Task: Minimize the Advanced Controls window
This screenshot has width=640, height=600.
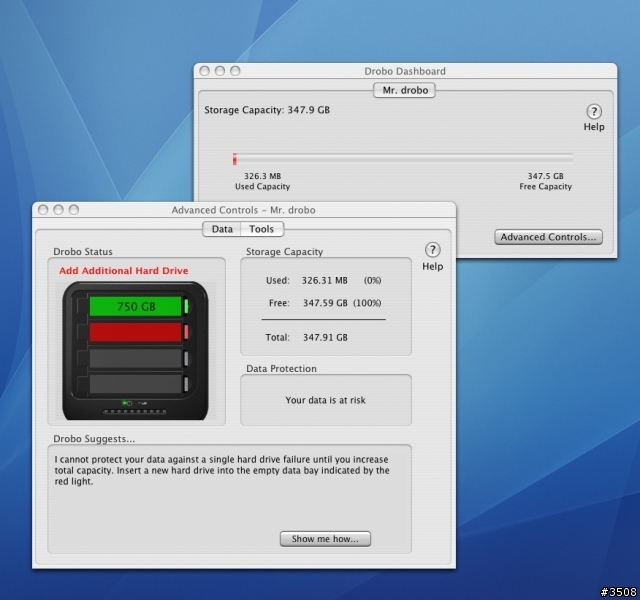Action: coord(58,210)
